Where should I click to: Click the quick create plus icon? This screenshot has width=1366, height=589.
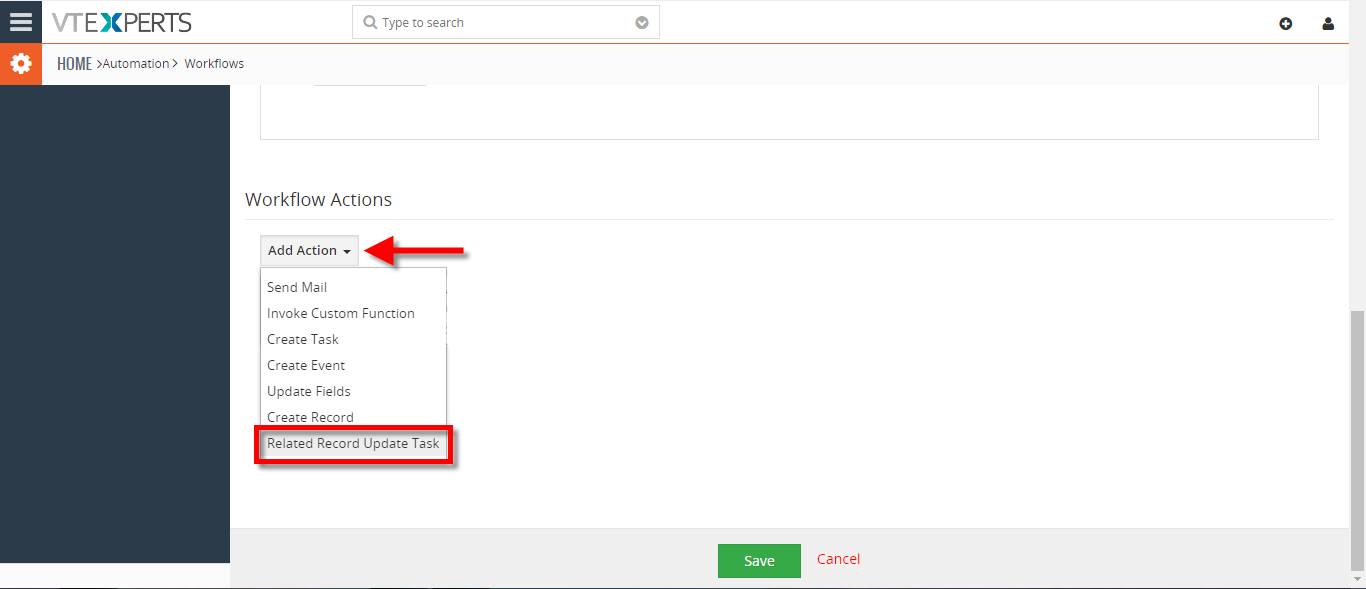(1286, 24)
